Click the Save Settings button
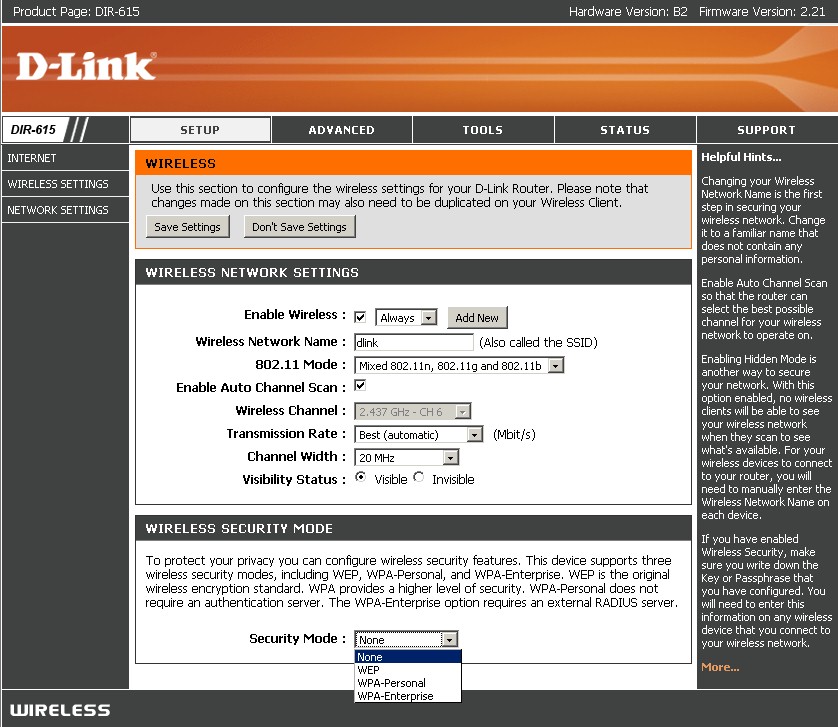838x727 pixels. pos(188,227)
